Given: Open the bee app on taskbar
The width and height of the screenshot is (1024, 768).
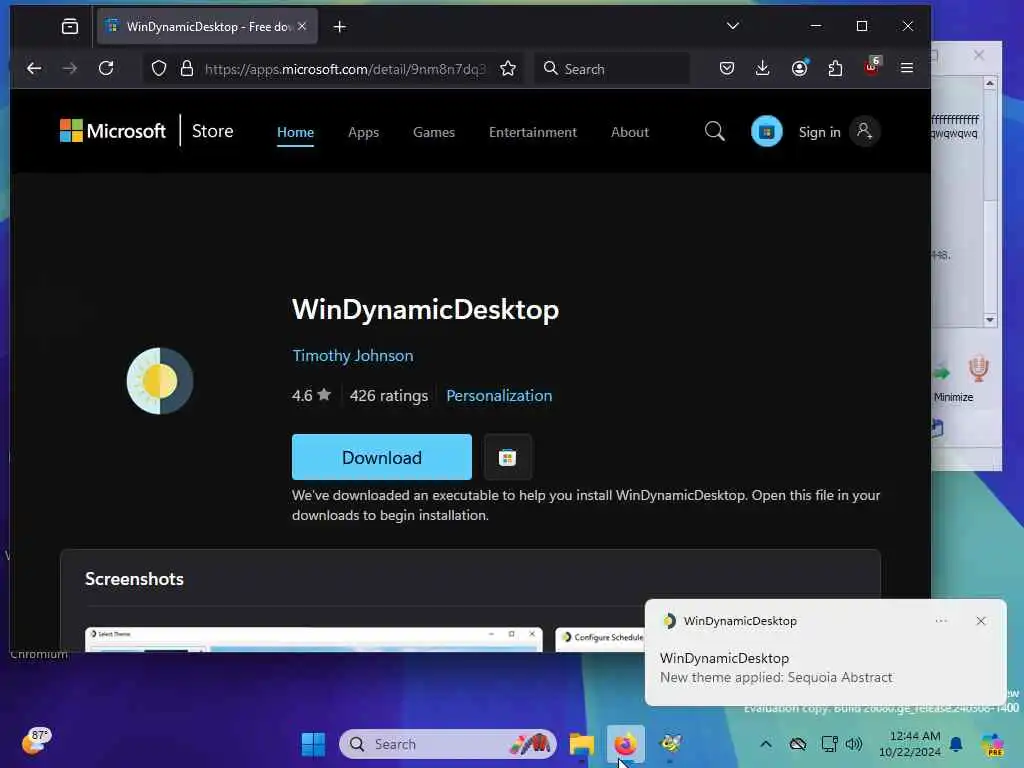Looking at the screenshot, I should coord(670,743).
